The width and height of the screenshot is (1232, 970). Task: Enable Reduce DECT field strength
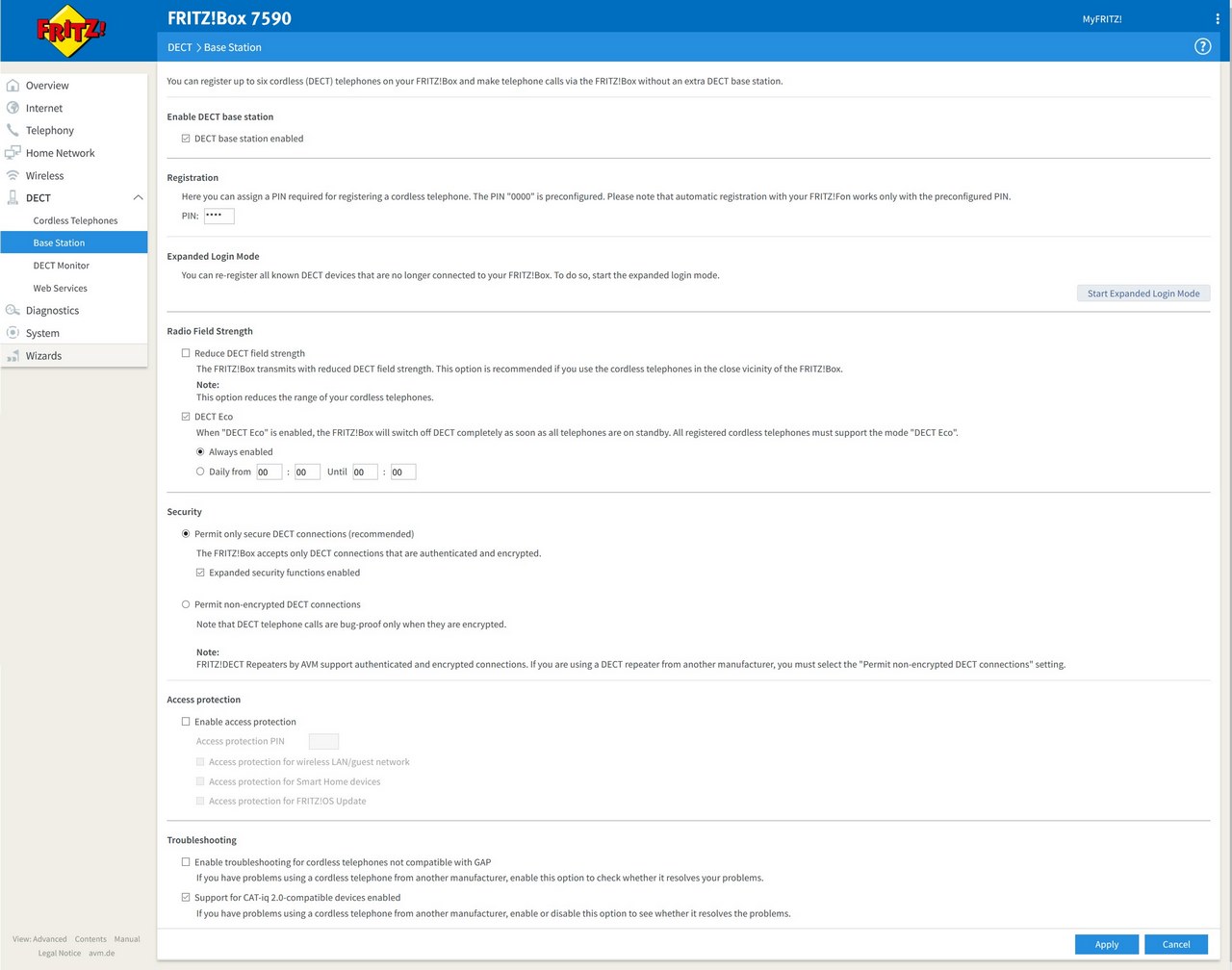tap(186, 353)
